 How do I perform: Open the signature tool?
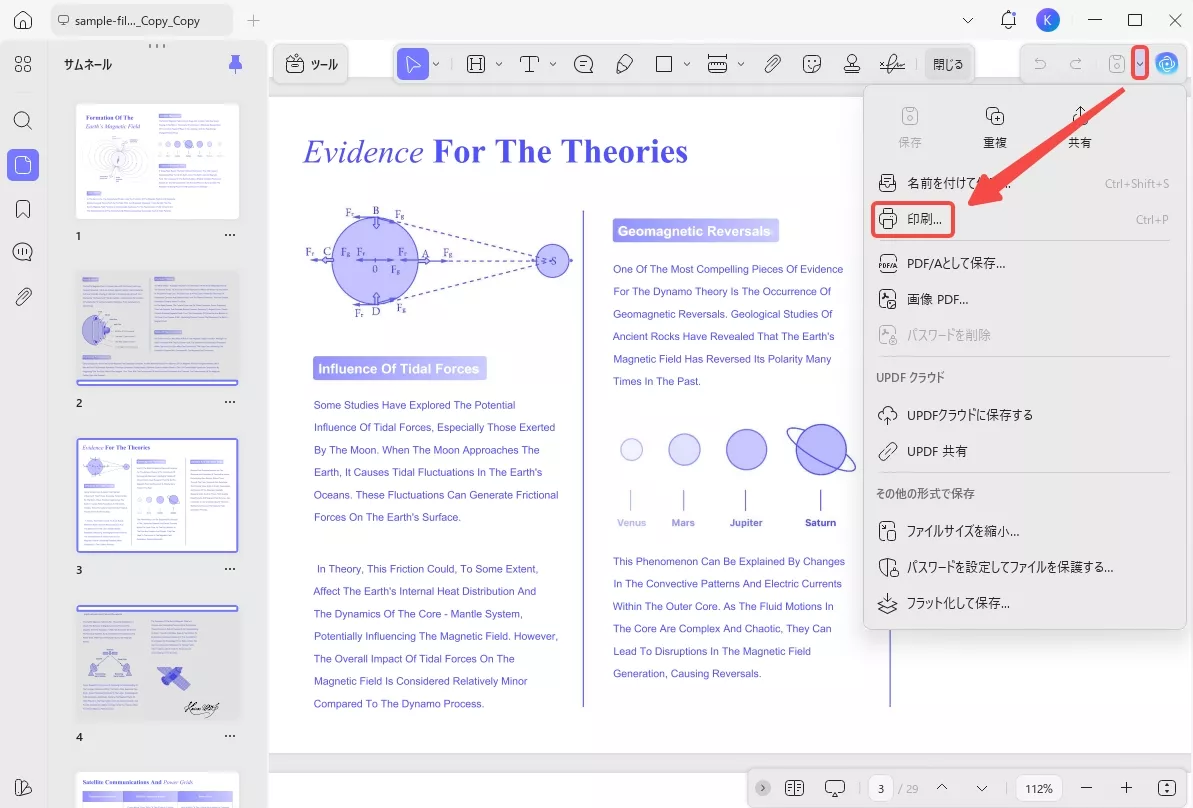pyautogui.click(x=892, y=64)
